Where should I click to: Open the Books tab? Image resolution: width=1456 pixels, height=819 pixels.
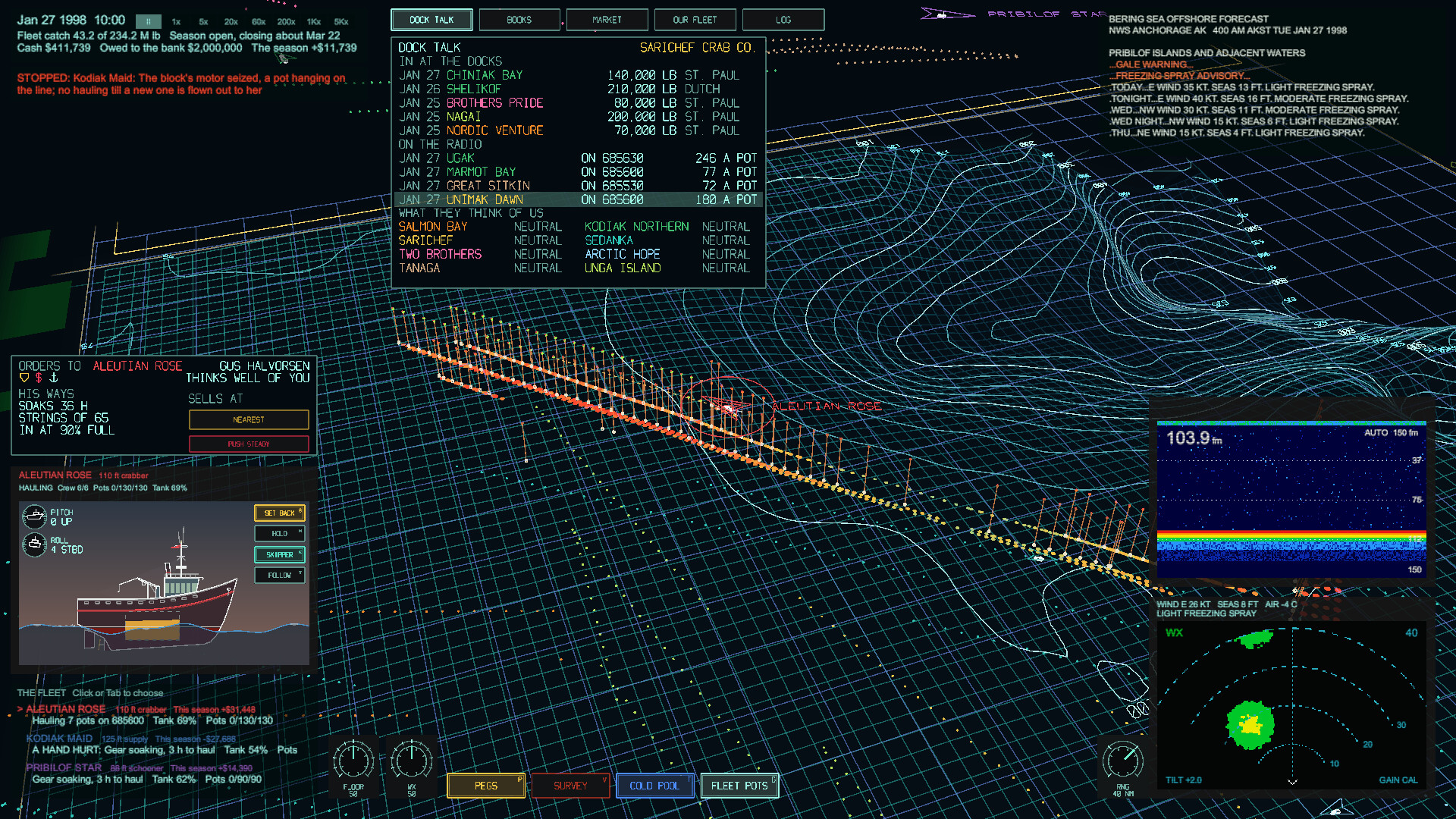[x=519, y=20]
